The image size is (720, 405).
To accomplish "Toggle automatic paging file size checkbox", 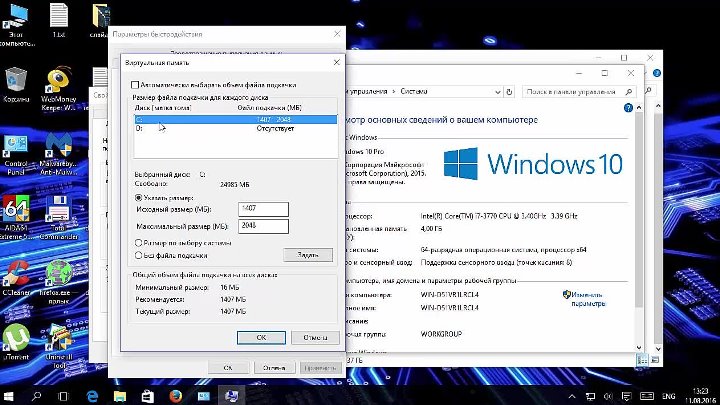I will click(x=135, y=85).
